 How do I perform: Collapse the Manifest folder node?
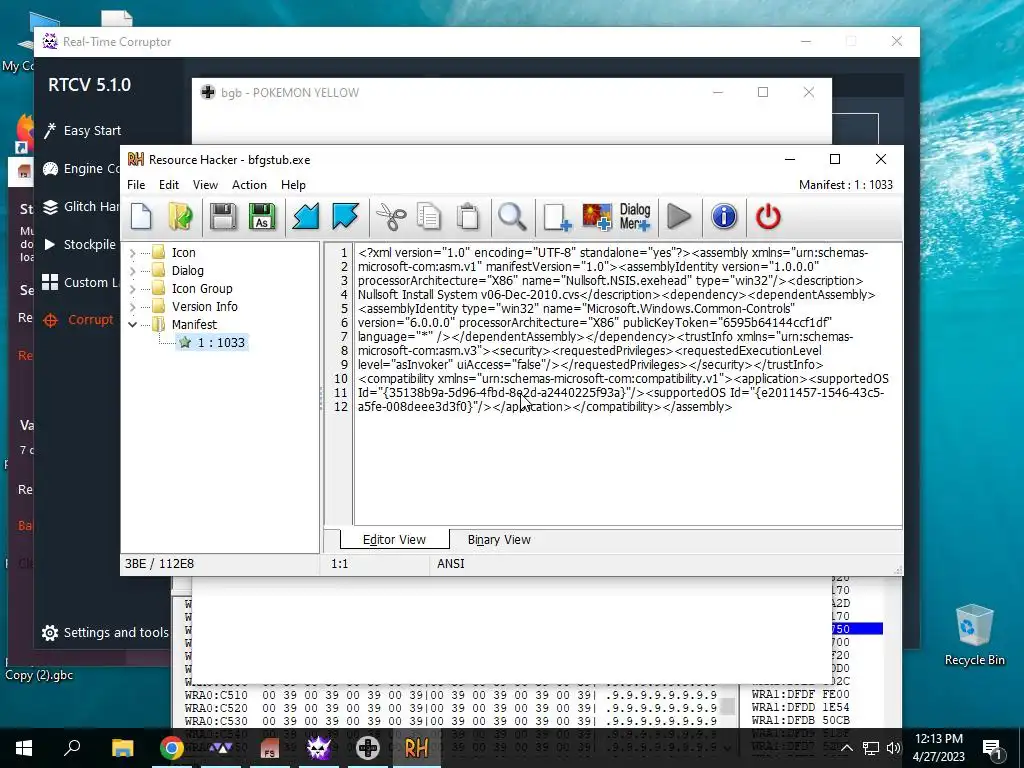point(133,325)
